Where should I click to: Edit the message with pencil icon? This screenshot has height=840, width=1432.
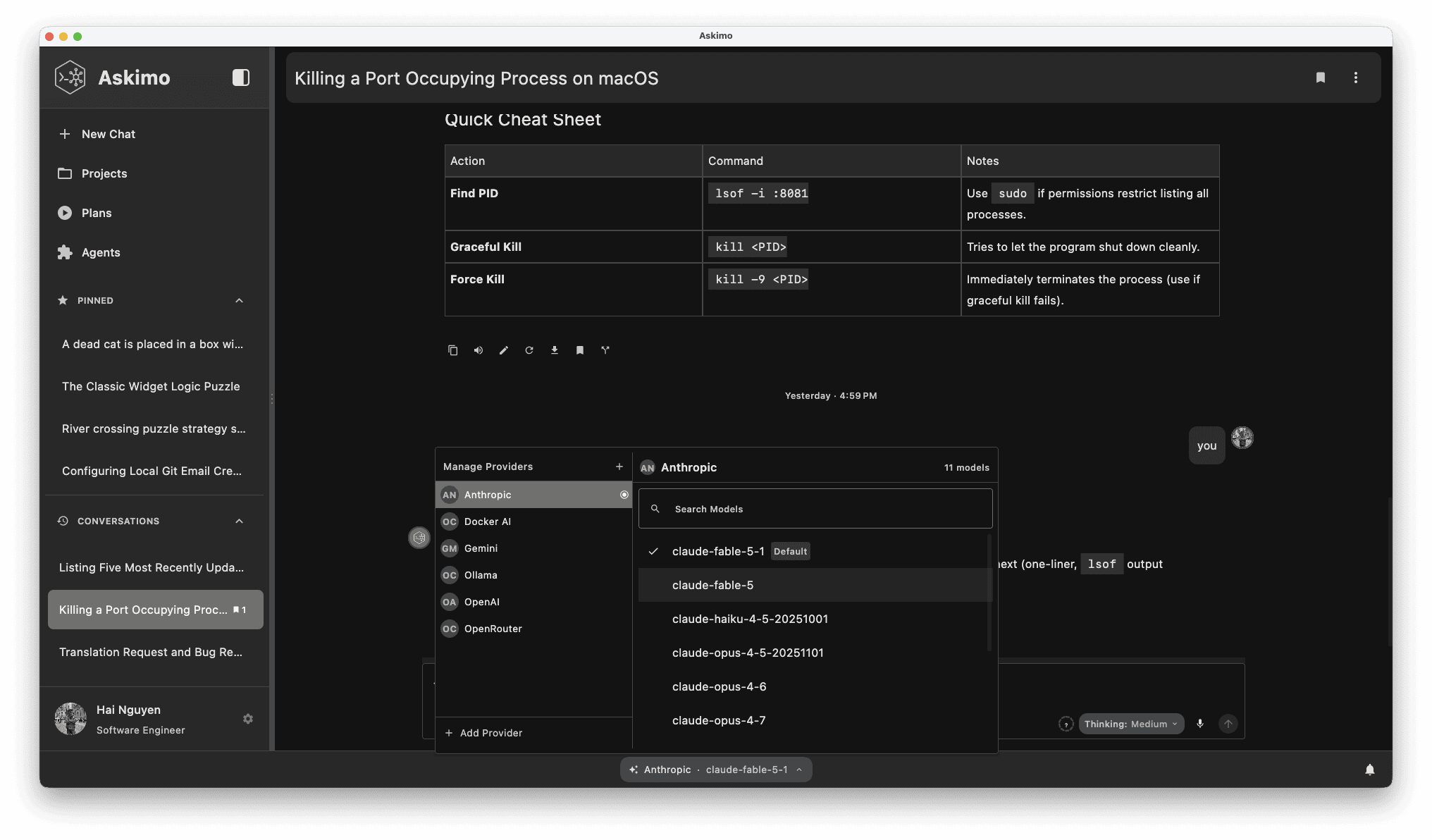point(504,350)
